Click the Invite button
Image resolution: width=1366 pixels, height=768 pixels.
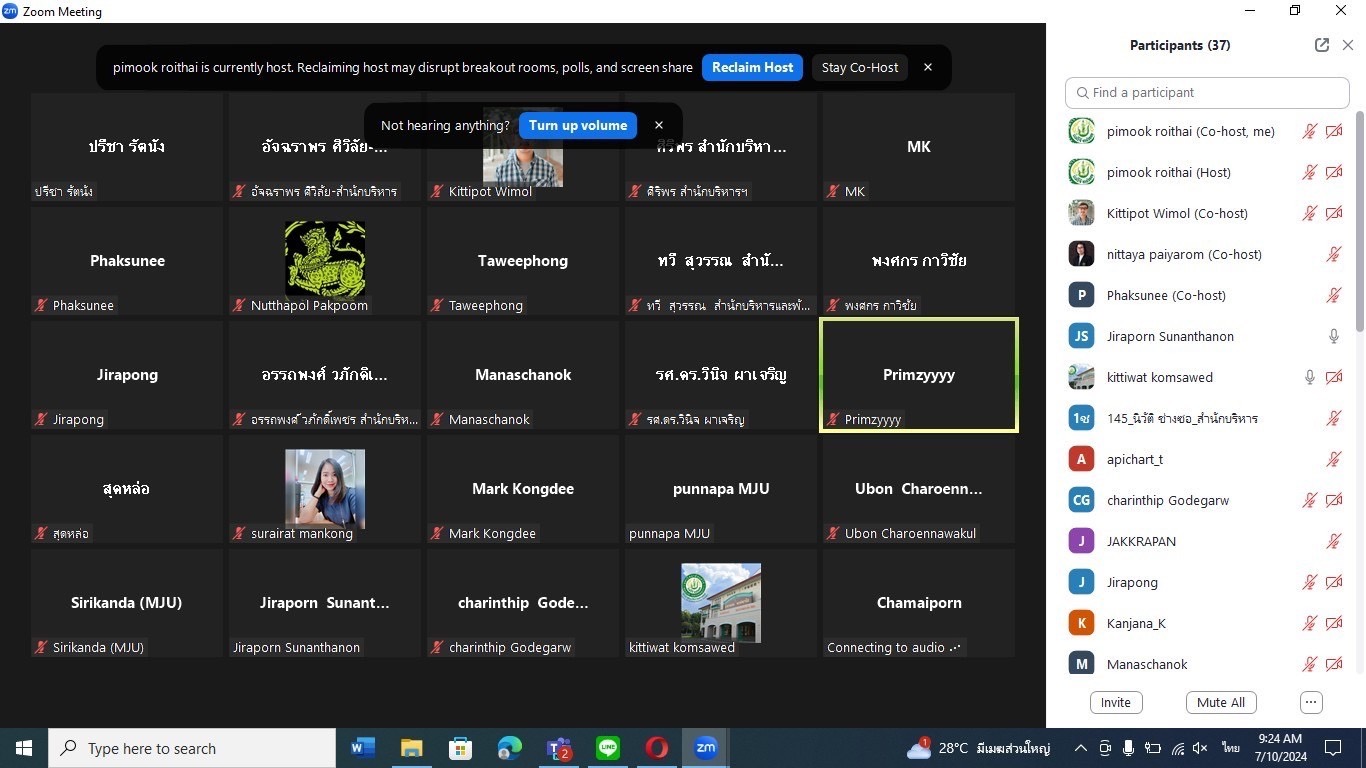[1116, 702]
